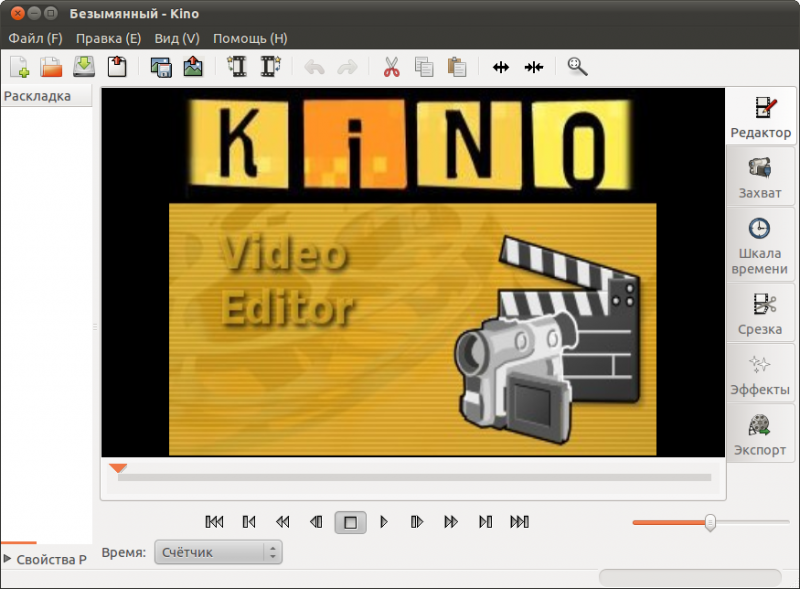Open the Экспорт tab
Image resolution: width=800 pixels, height=589 pixels.
(760, 434)
